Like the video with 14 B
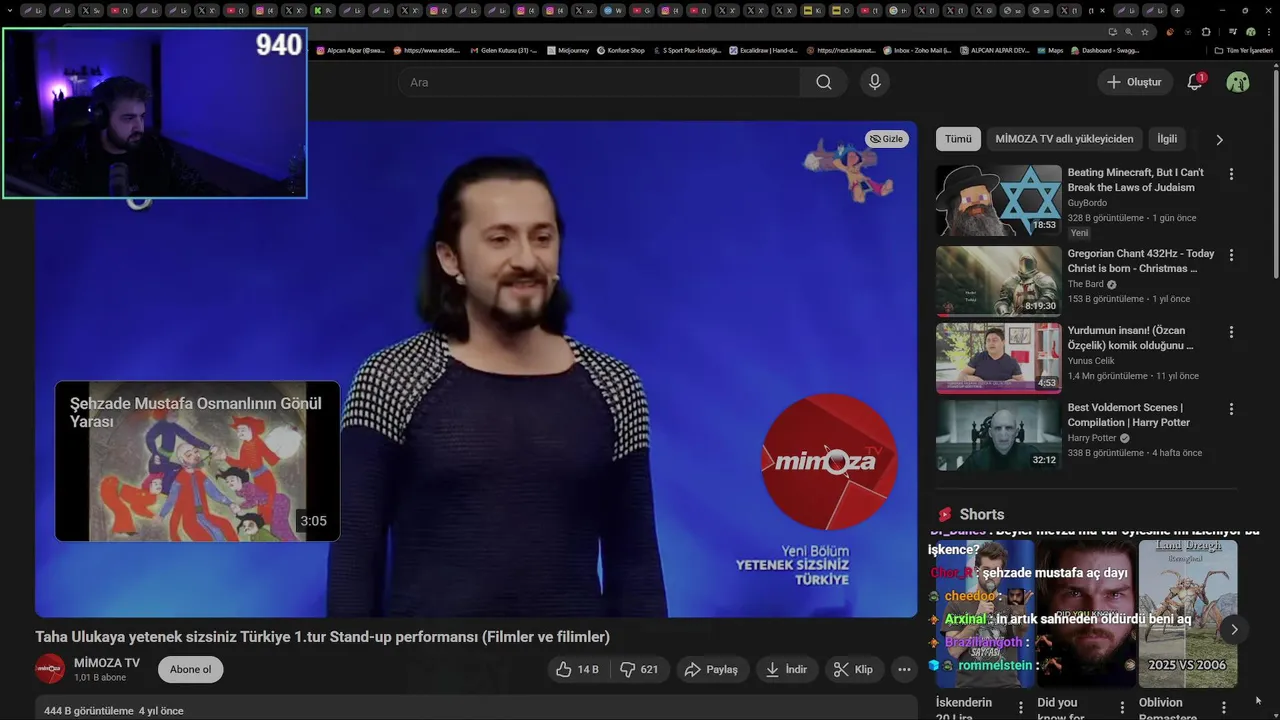 (577, 670)
